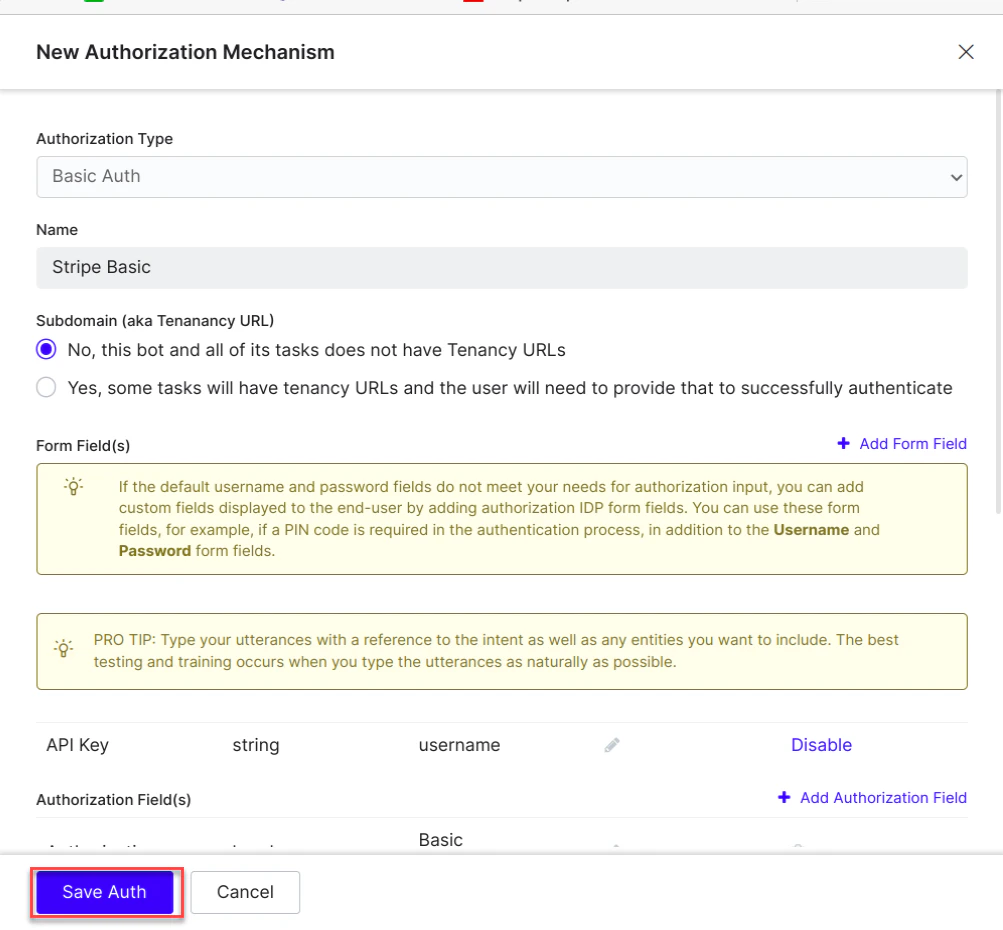
Task: Close the New Authorization Mechanism dialog
Action: (x=965, y=52)
